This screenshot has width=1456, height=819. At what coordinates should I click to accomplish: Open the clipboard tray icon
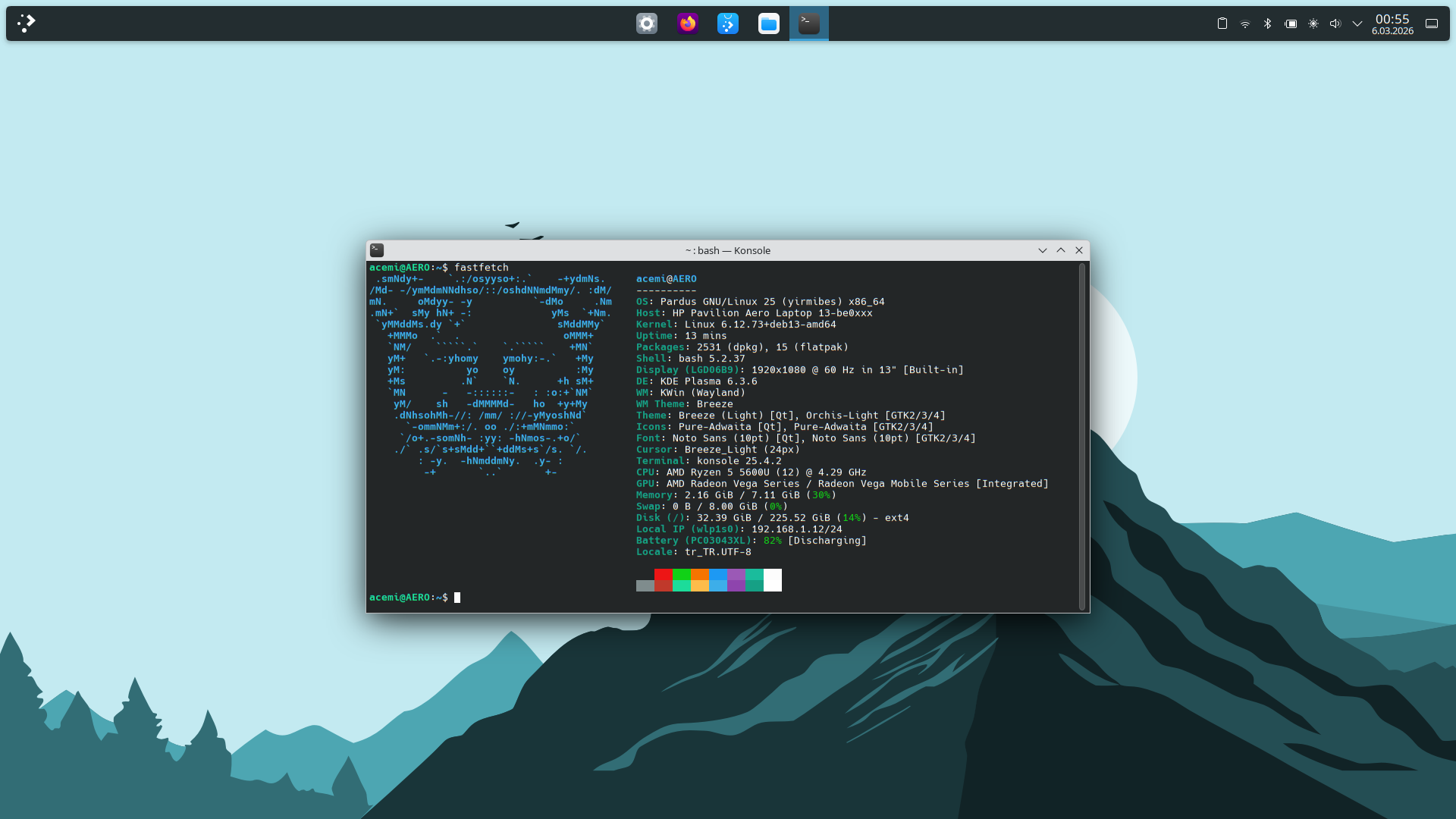(1222, 24)
